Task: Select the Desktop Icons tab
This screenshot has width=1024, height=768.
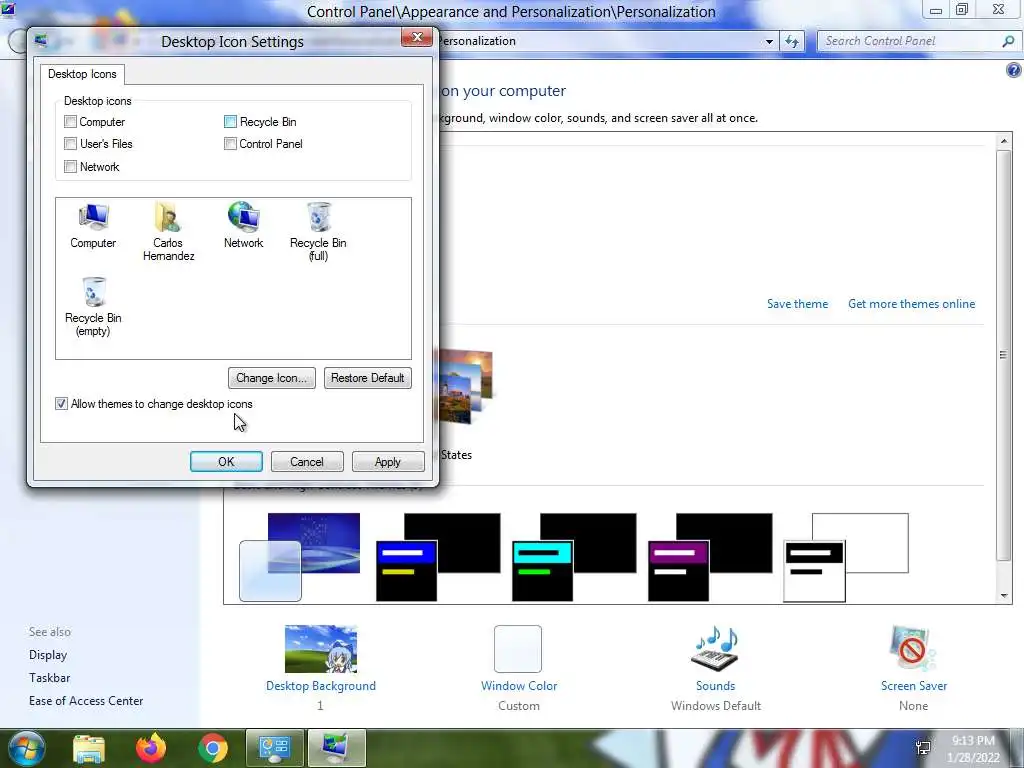Action: [82, 74]
